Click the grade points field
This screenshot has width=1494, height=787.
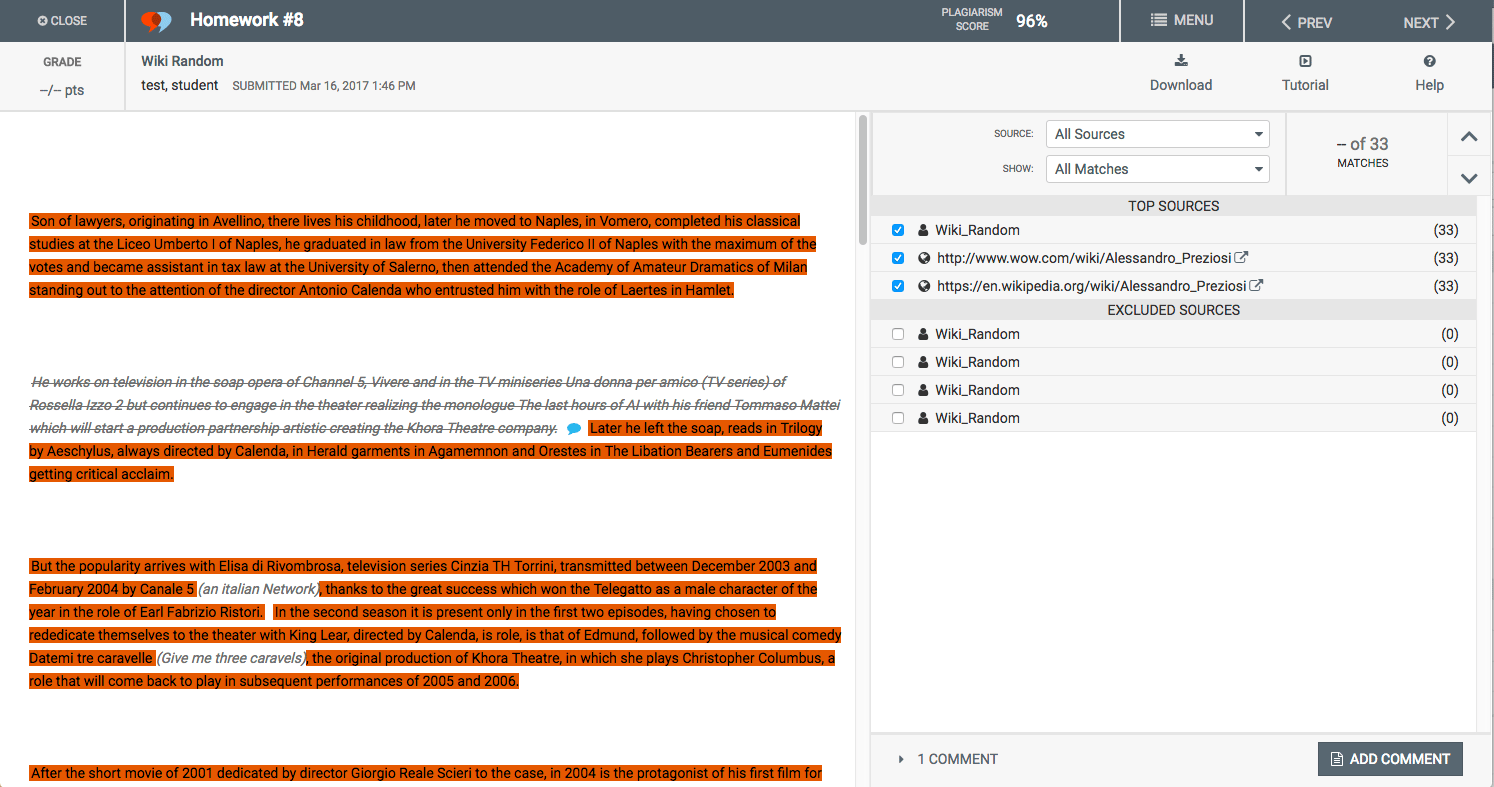pyautogui.click(x=62, y=90)
